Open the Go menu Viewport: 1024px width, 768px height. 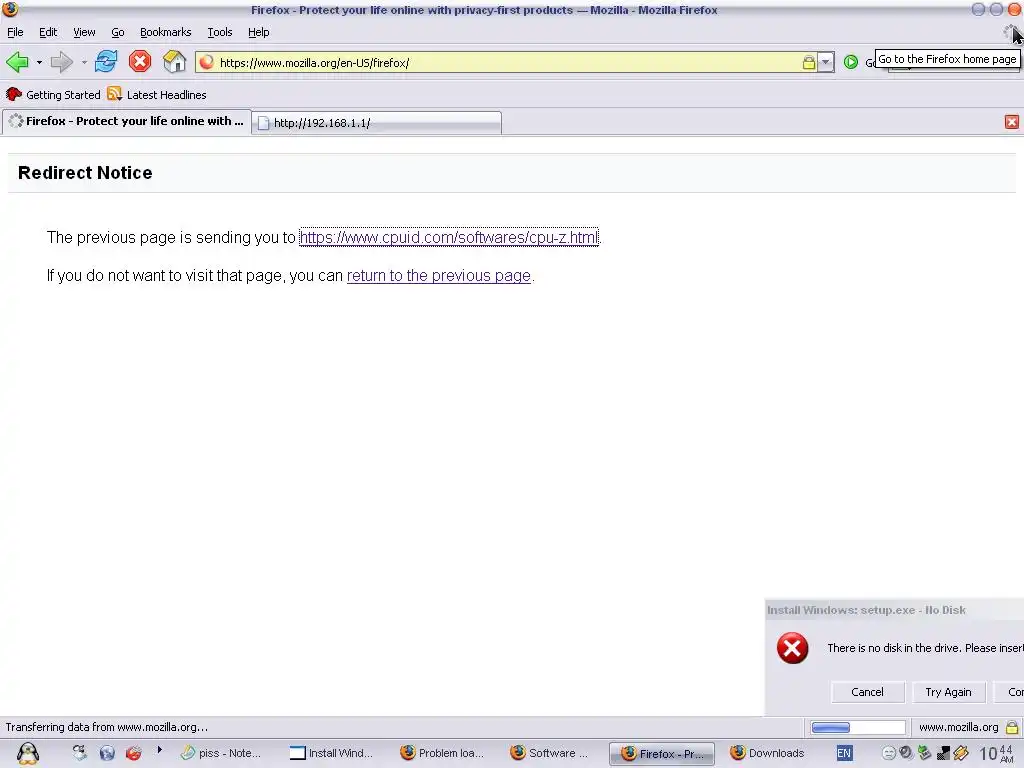coord(118,32)
